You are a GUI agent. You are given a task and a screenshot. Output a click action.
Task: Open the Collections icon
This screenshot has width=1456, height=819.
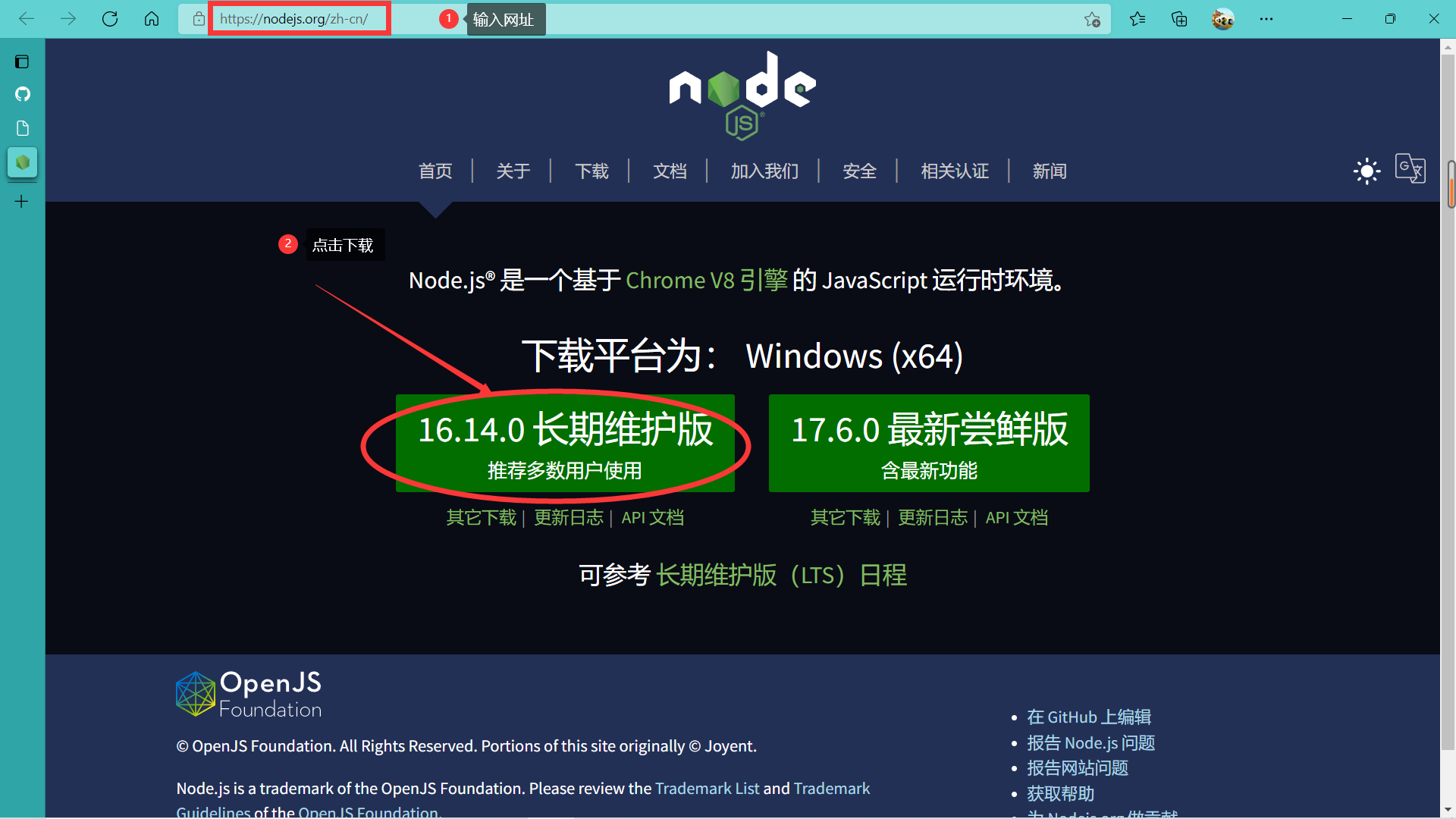(x=1179, y=19)
